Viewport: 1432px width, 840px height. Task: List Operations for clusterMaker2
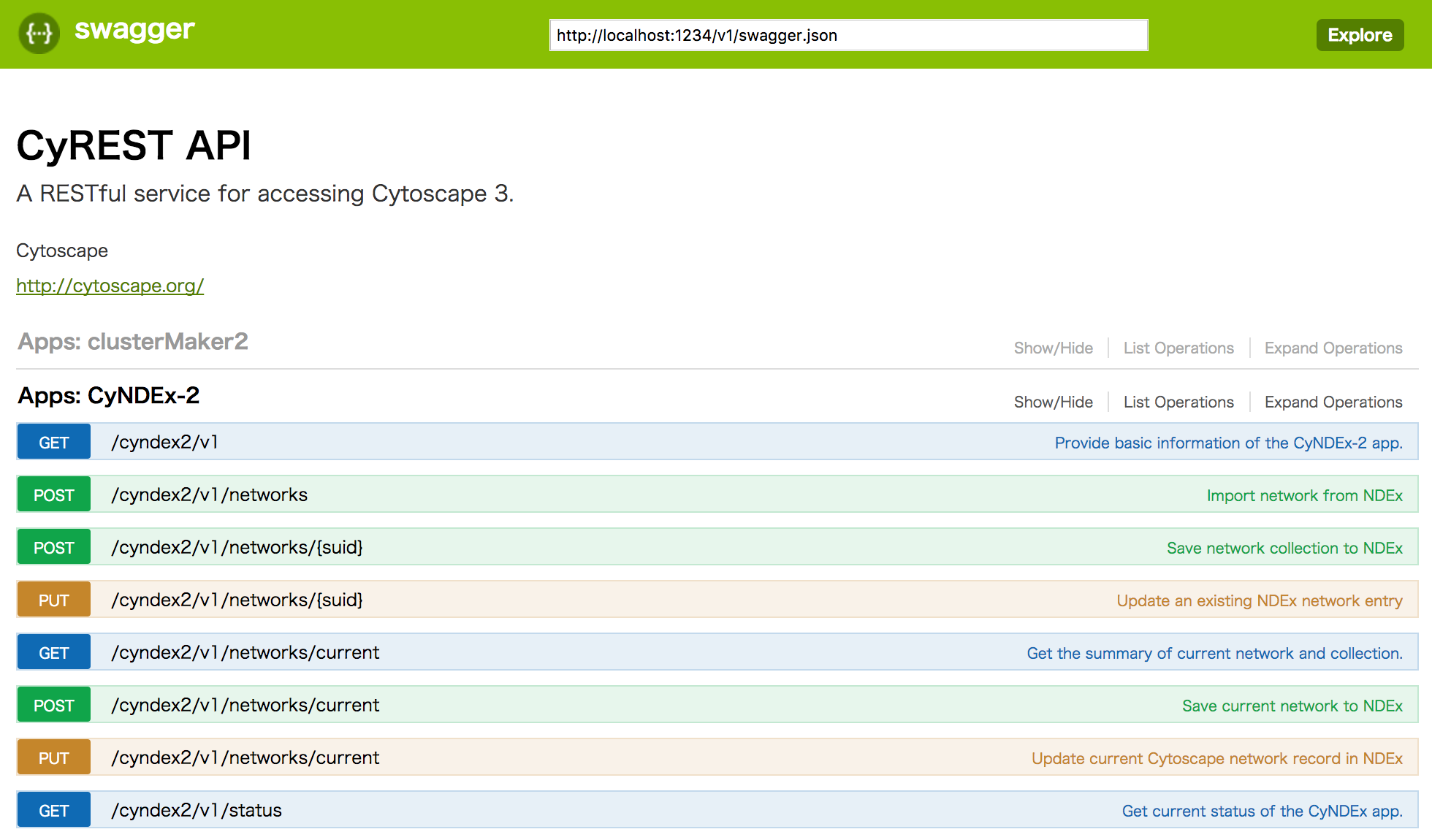(x=1178, y=348)
